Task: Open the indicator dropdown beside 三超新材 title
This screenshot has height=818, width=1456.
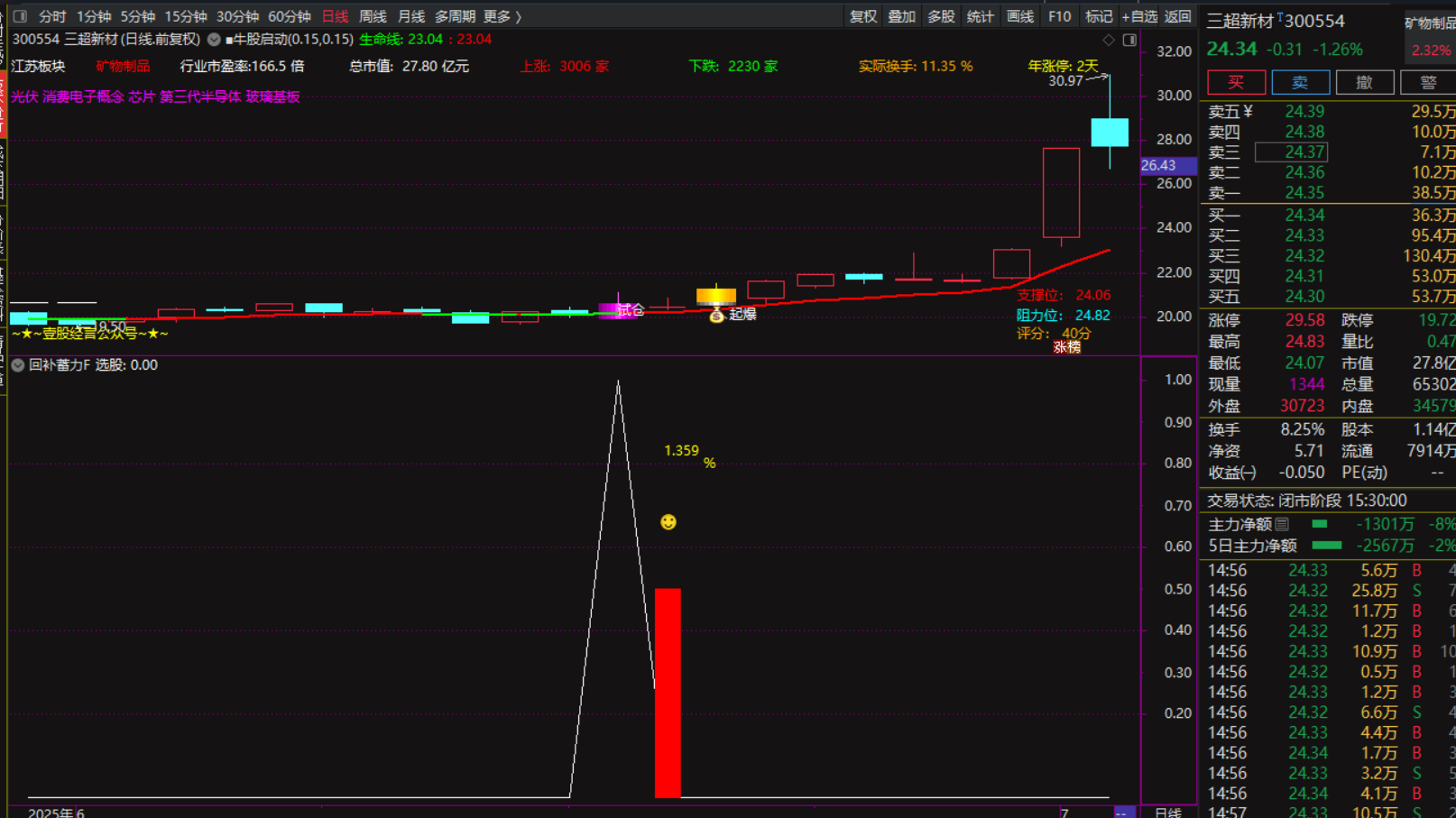Action: click(214, 40)
